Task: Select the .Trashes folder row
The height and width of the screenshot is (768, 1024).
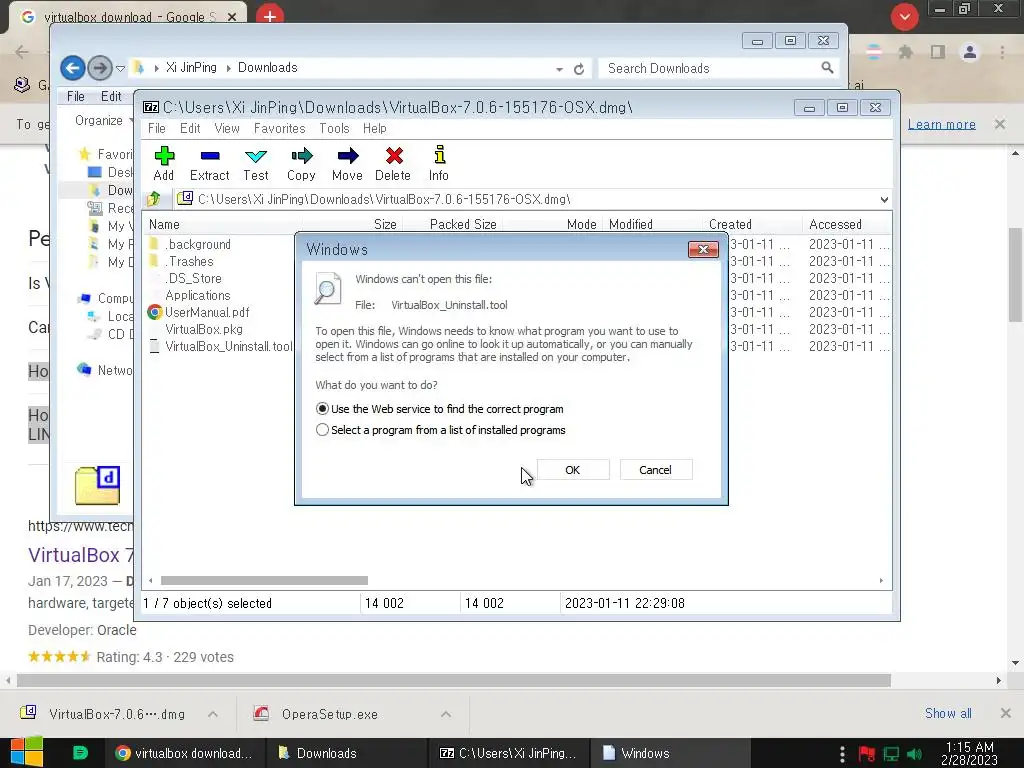Action: pos(189,261)
